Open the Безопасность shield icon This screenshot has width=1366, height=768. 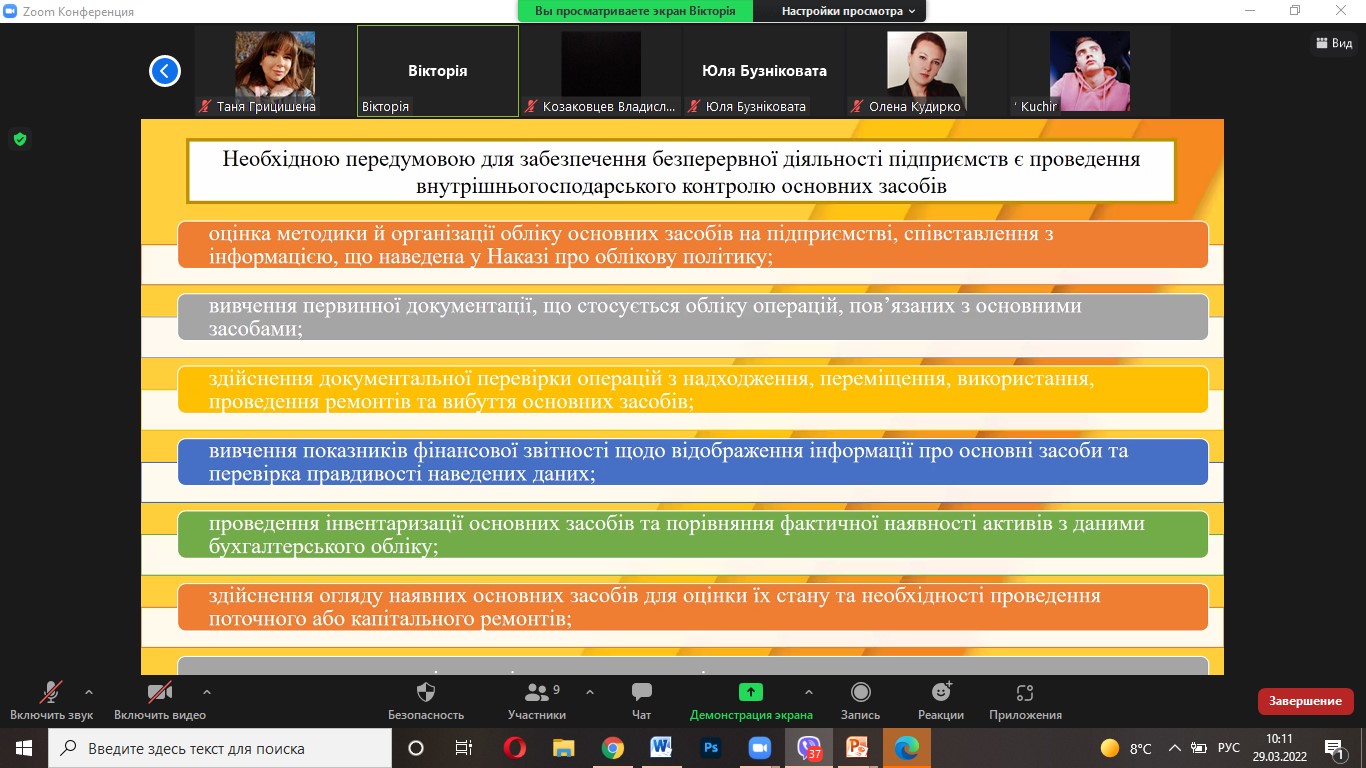point(426,693)
